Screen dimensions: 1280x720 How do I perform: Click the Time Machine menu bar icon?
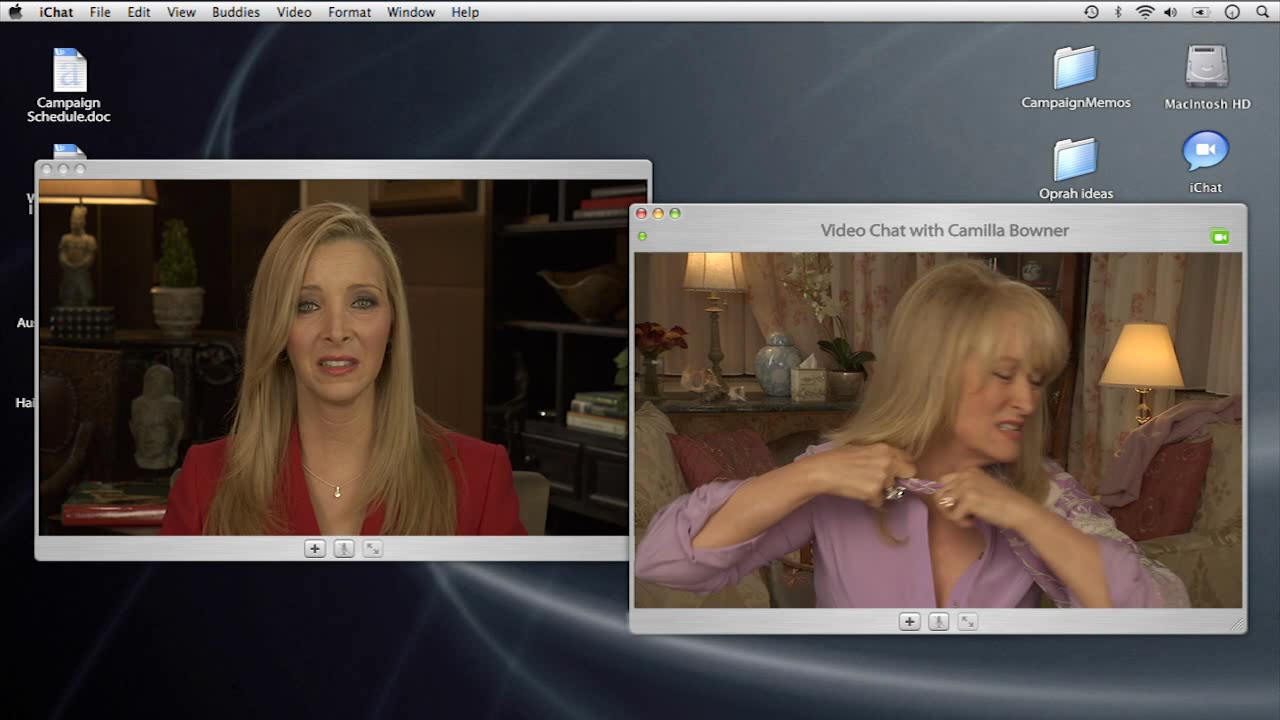(x=1091, y=12)
